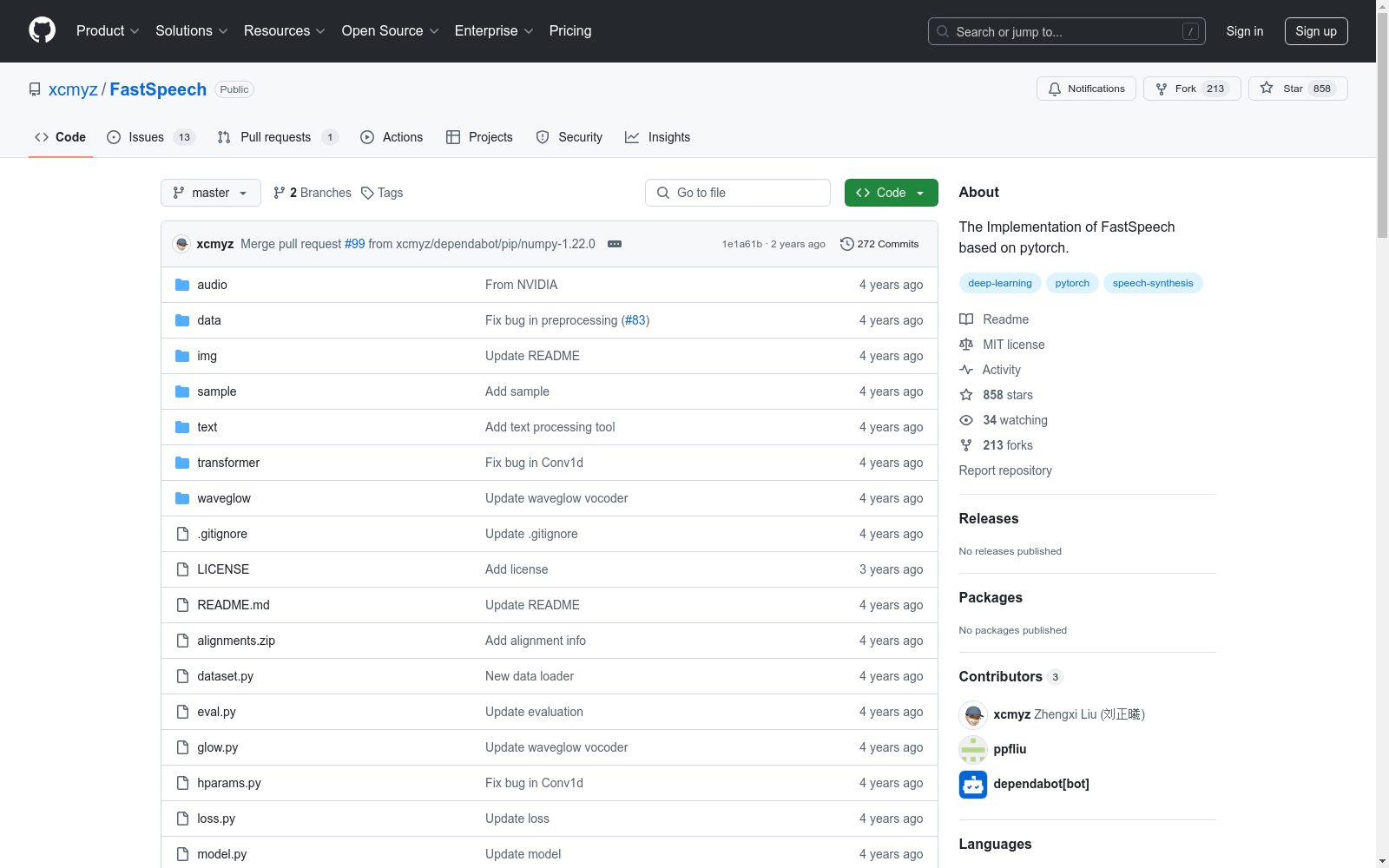Open 272 Commits history link
This screenshot has width=1389, height=868.
pyautogui.click(x=879, y=244)
